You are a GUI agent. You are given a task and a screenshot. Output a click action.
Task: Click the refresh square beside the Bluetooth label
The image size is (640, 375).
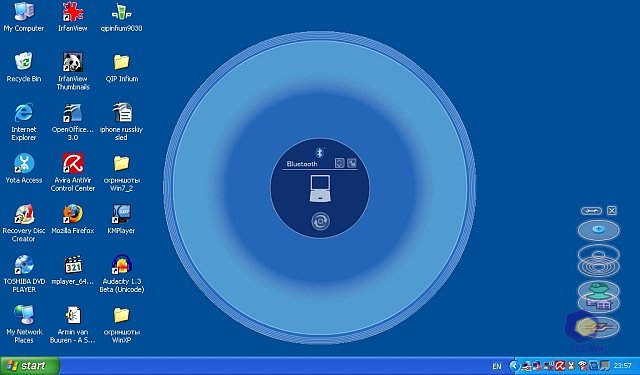[x=340, y=163]
